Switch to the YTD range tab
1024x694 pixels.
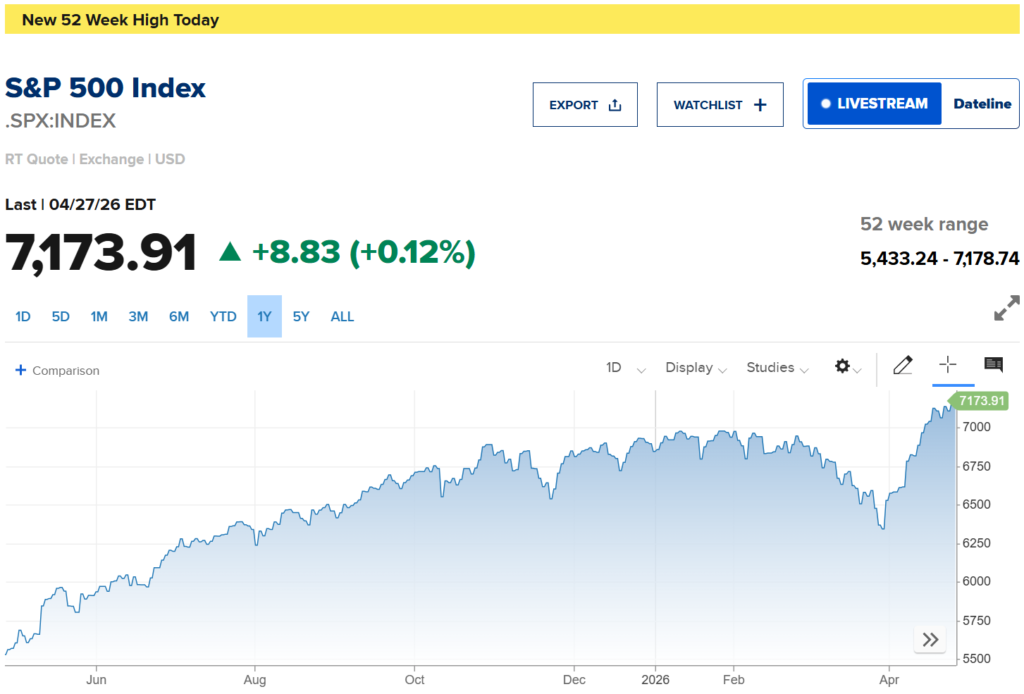223,317
